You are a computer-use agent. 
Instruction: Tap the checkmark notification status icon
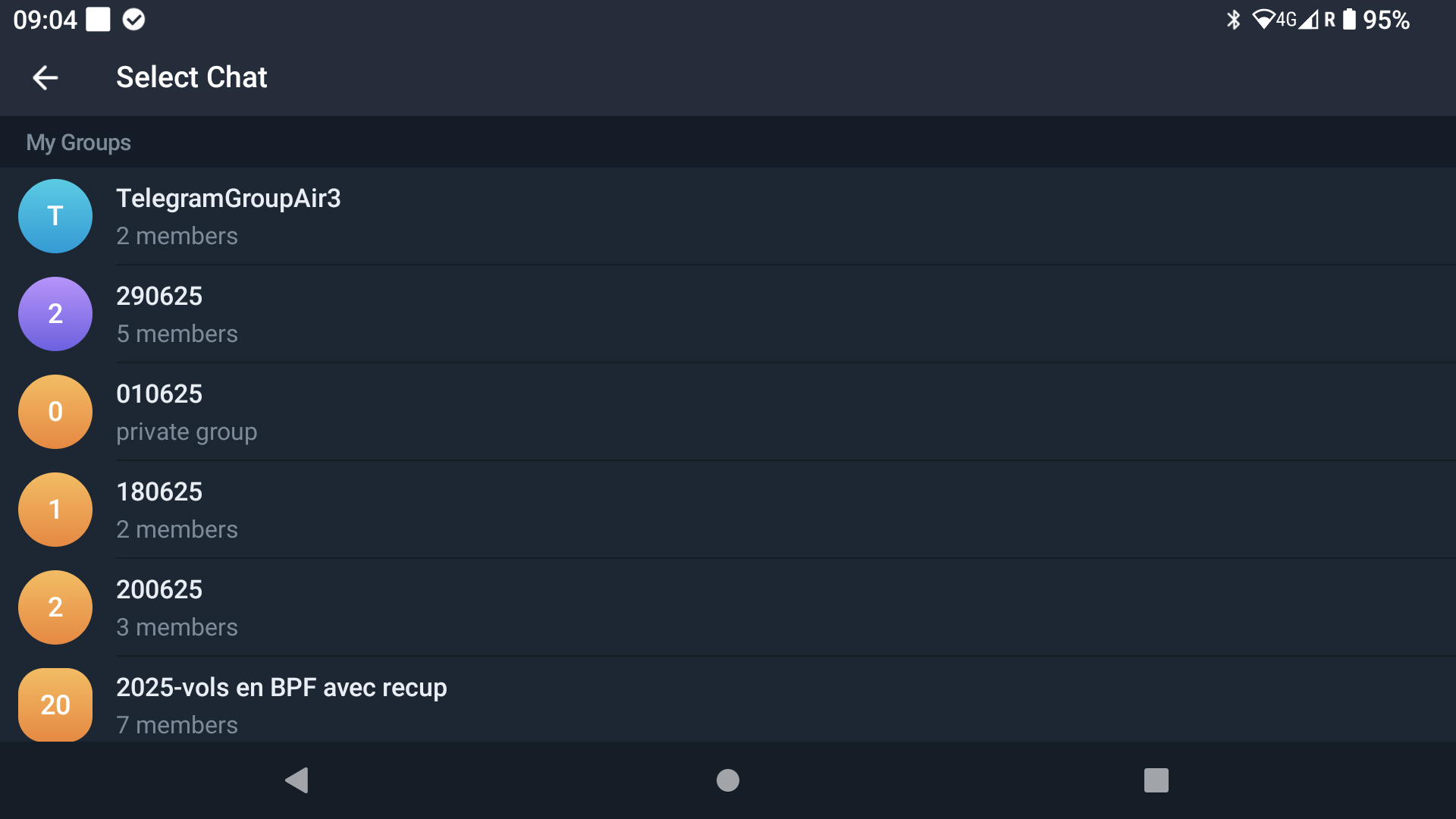pos(133,20)
